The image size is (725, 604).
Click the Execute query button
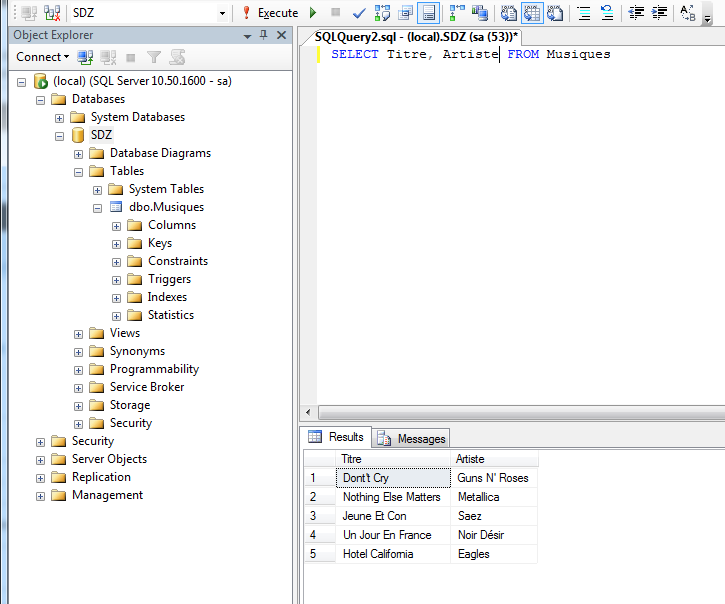[x=270, y=13]
